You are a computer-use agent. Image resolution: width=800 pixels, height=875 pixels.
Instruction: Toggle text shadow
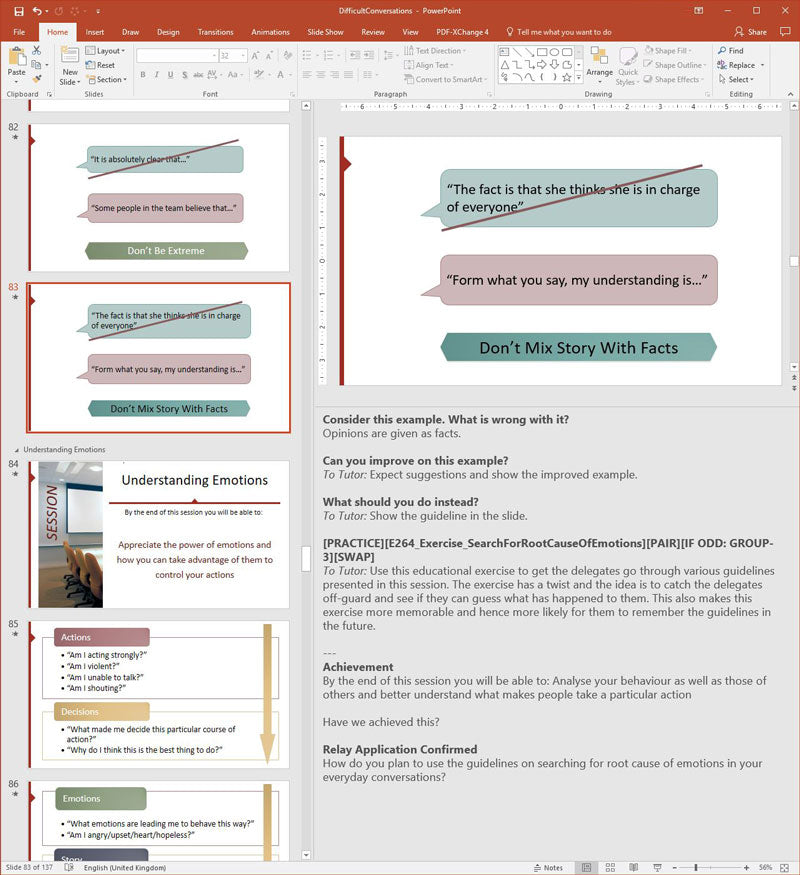184,75
